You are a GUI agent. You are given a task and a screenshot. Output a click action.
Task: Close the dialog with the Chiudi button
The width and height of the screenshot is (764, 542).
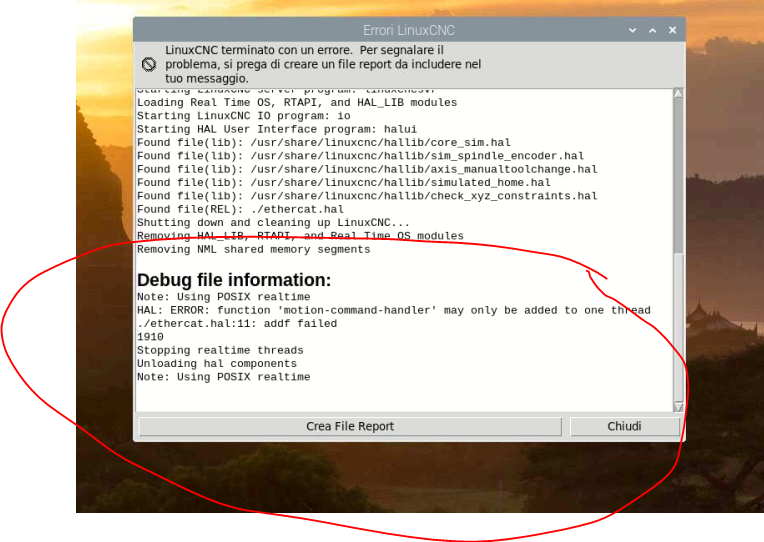click(x=624, y=426)
